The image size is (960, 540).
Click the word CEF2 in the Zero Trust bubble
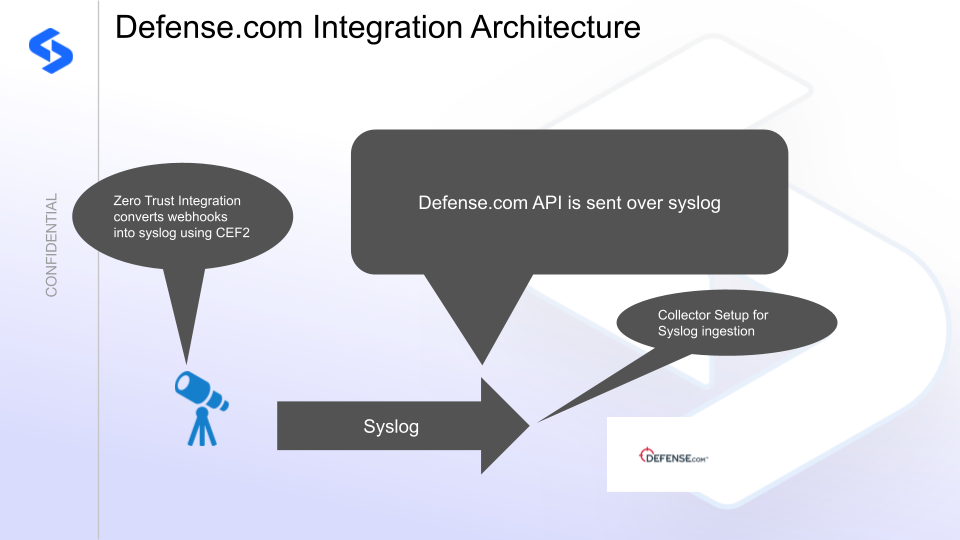(245, 234)
